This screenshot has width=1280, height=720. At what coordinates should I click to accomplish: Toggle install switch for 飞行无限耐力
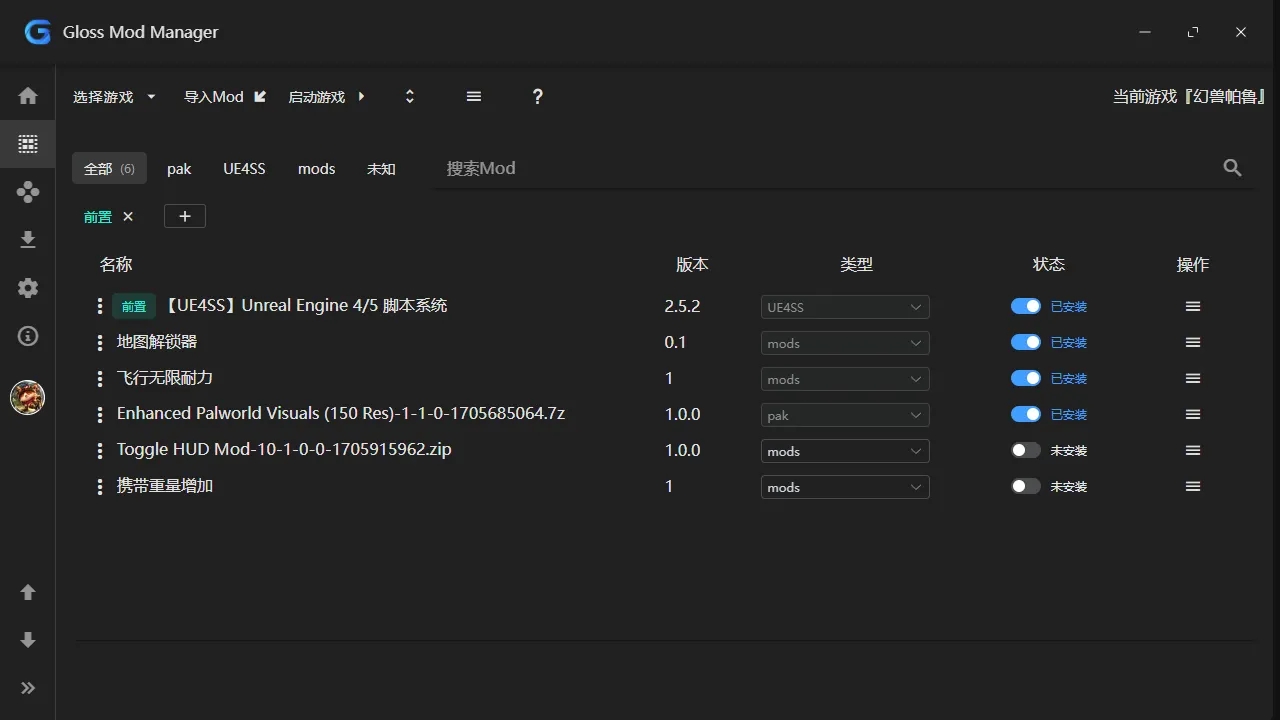(1026, 378)
